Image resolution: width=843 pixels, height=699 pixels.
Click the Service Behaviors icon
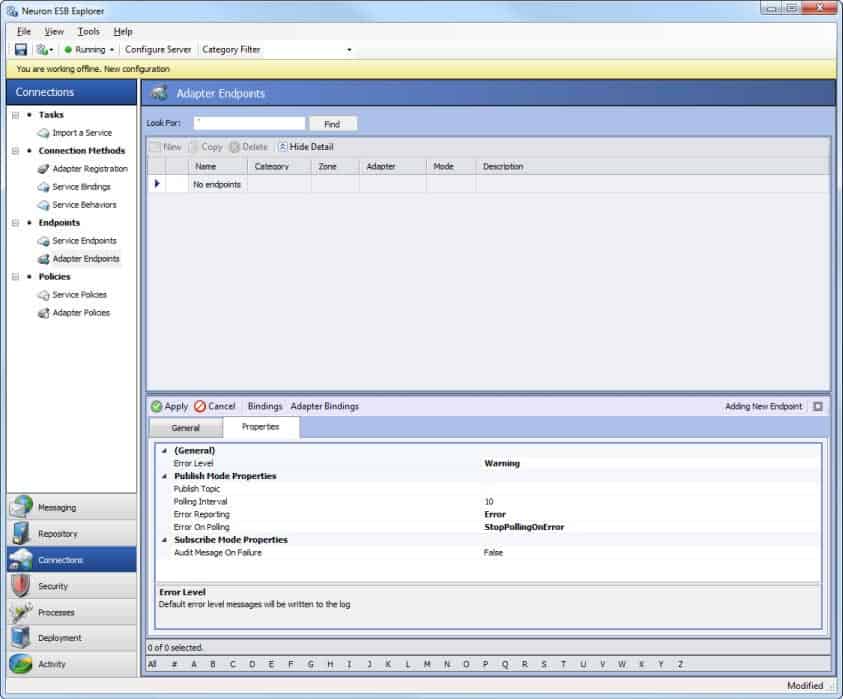click(x=44, y=205)
